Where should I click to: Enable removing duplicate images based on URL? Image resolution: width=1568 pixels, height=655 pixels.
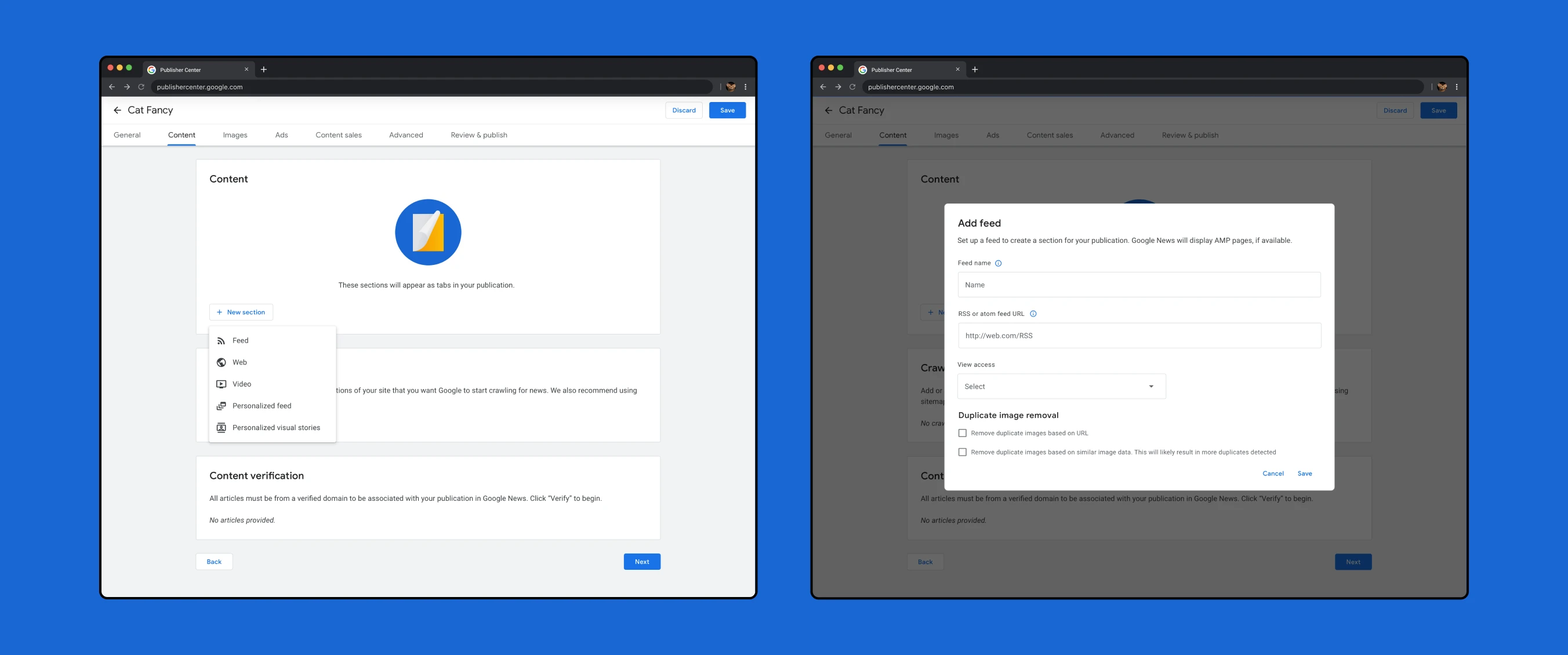pos(963,432)
